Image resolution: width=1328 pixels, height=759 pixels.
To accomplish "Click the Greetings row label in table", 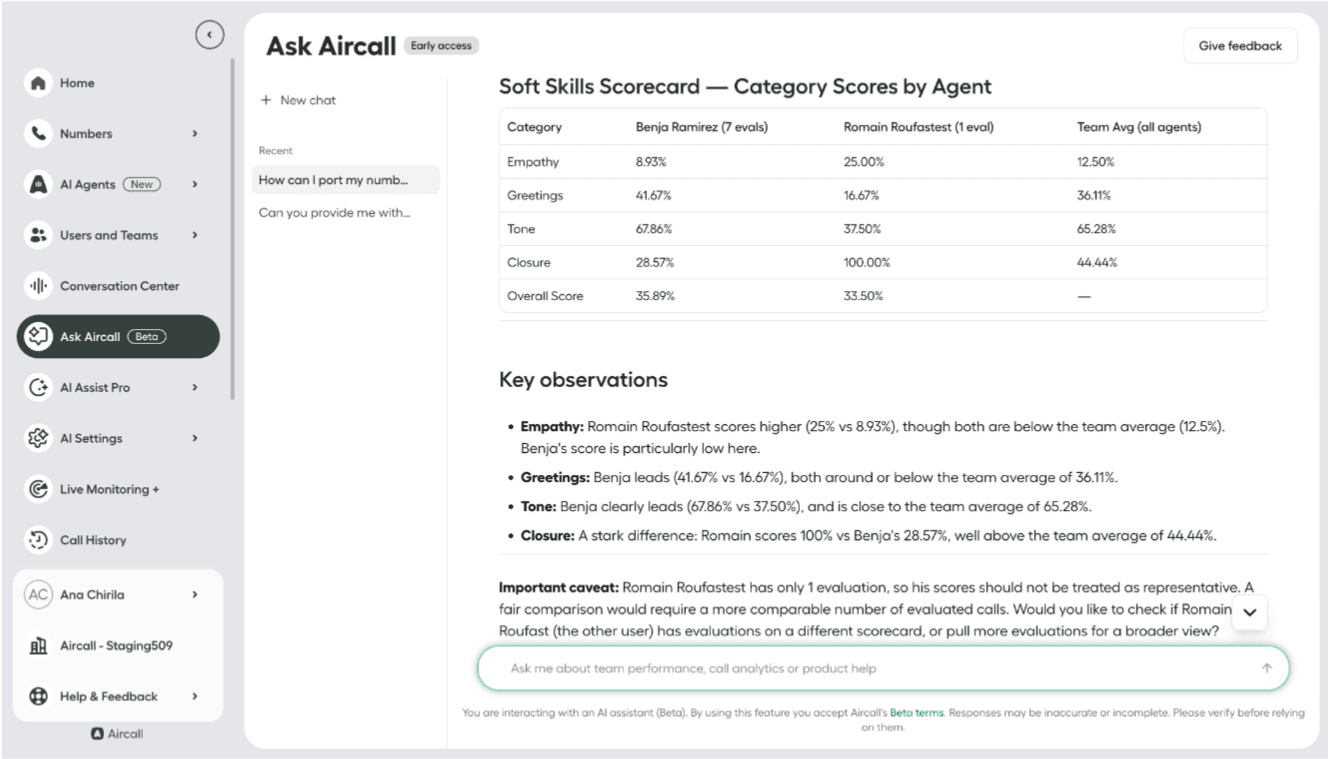I will [x=535, y=195].
